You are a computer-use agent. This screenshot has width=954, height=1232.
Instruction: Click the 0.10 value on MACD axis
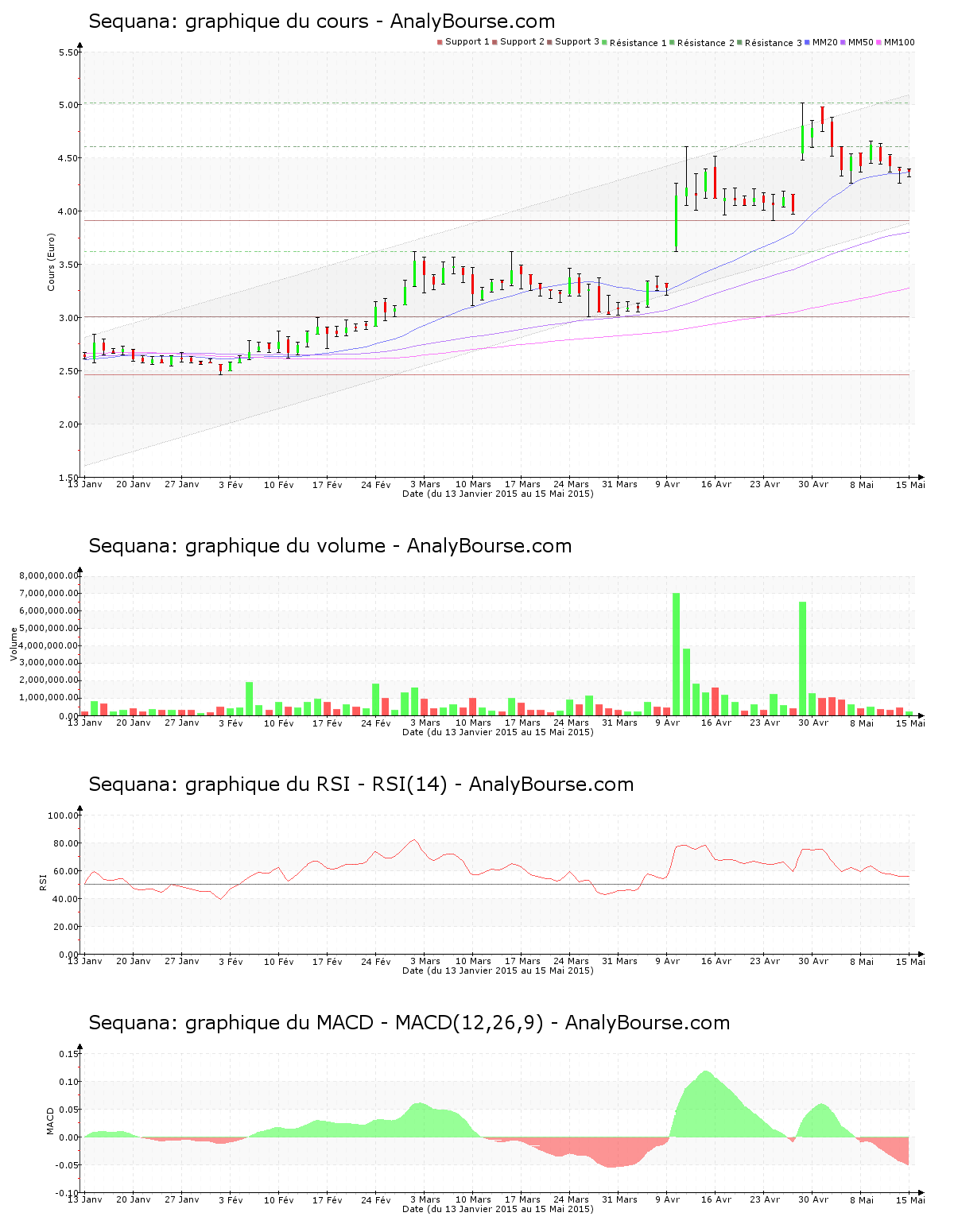point(69,1082)
